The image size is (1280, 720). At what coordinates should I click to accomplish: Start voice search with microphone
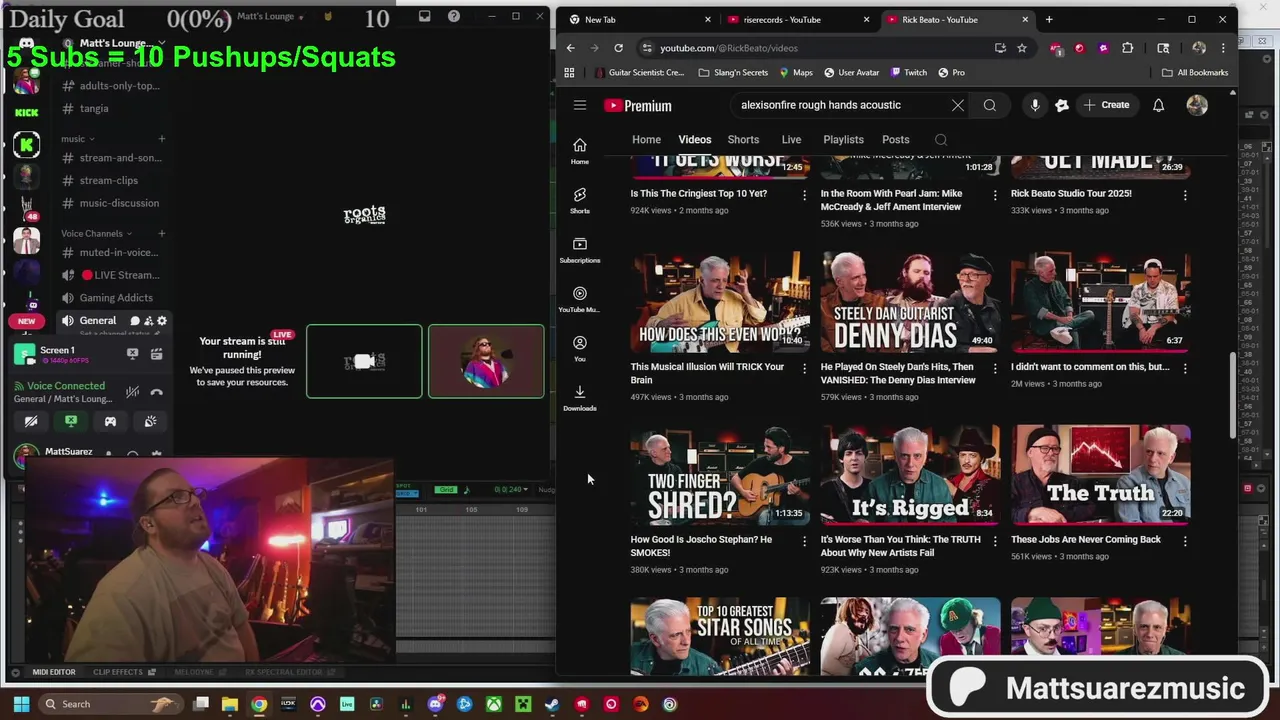[1035, 105]
